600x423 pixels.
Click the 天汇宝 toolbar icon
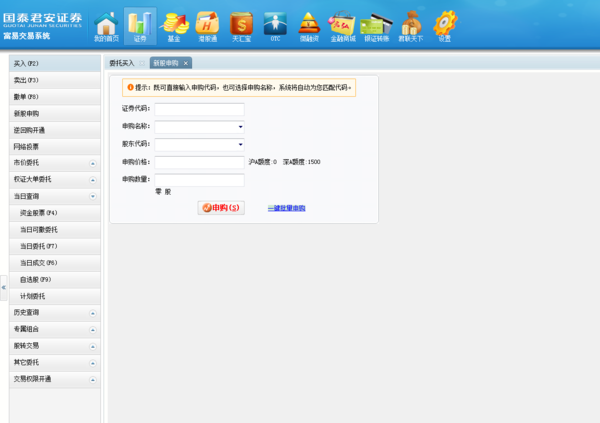tap(241, 25)
